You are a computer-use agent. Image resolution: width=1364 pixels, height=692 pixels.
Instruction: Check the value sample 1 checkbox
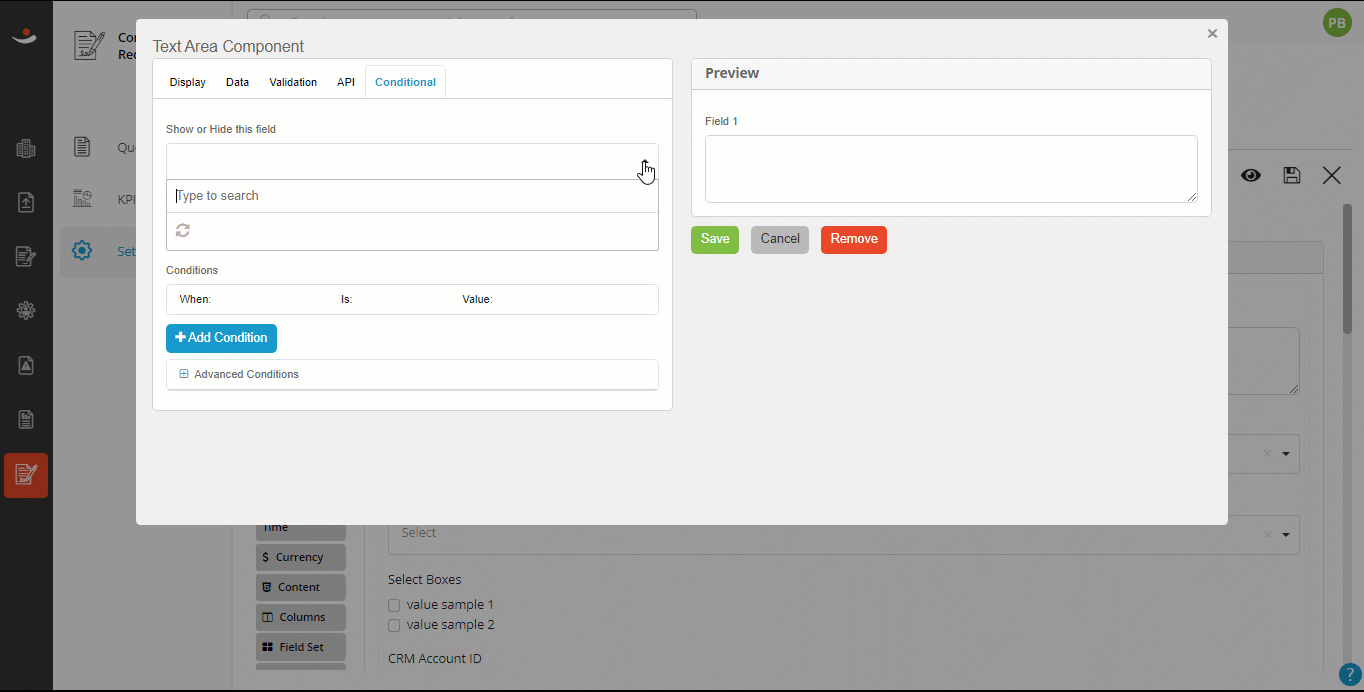(x=394, y=605)
